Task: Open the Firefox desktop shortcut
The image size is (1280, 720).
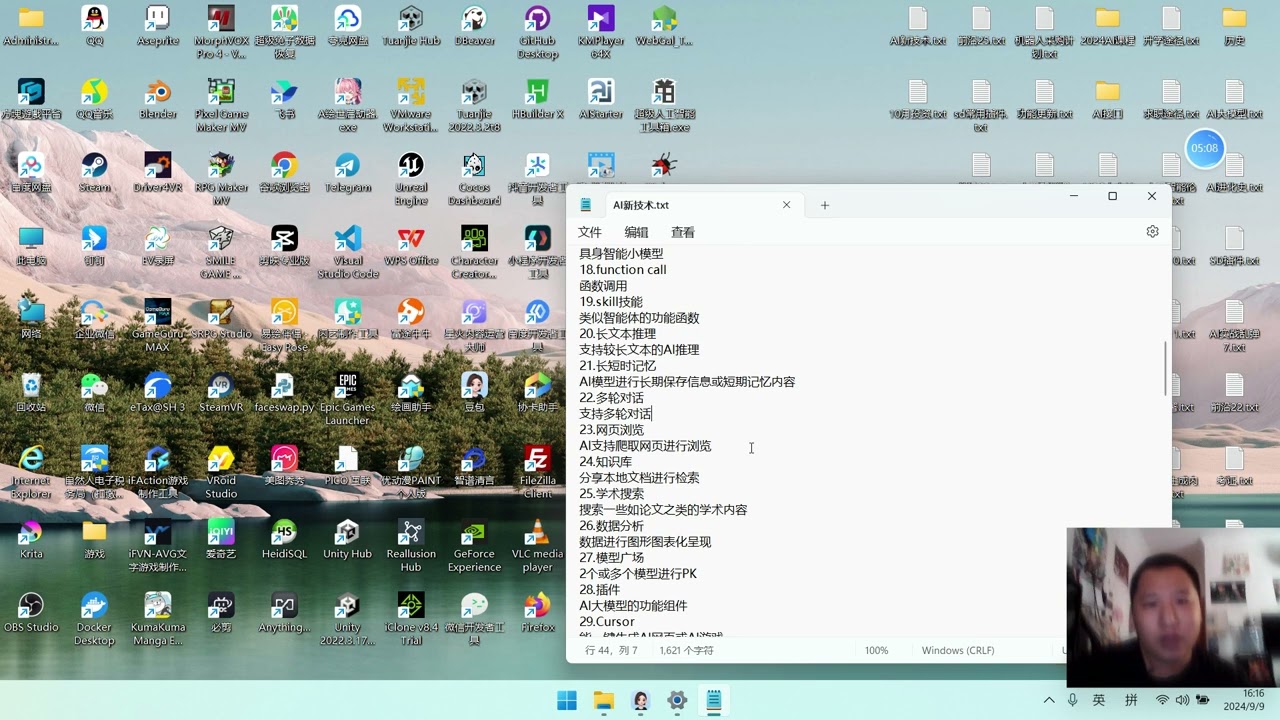Action: (x=538, y=610)
